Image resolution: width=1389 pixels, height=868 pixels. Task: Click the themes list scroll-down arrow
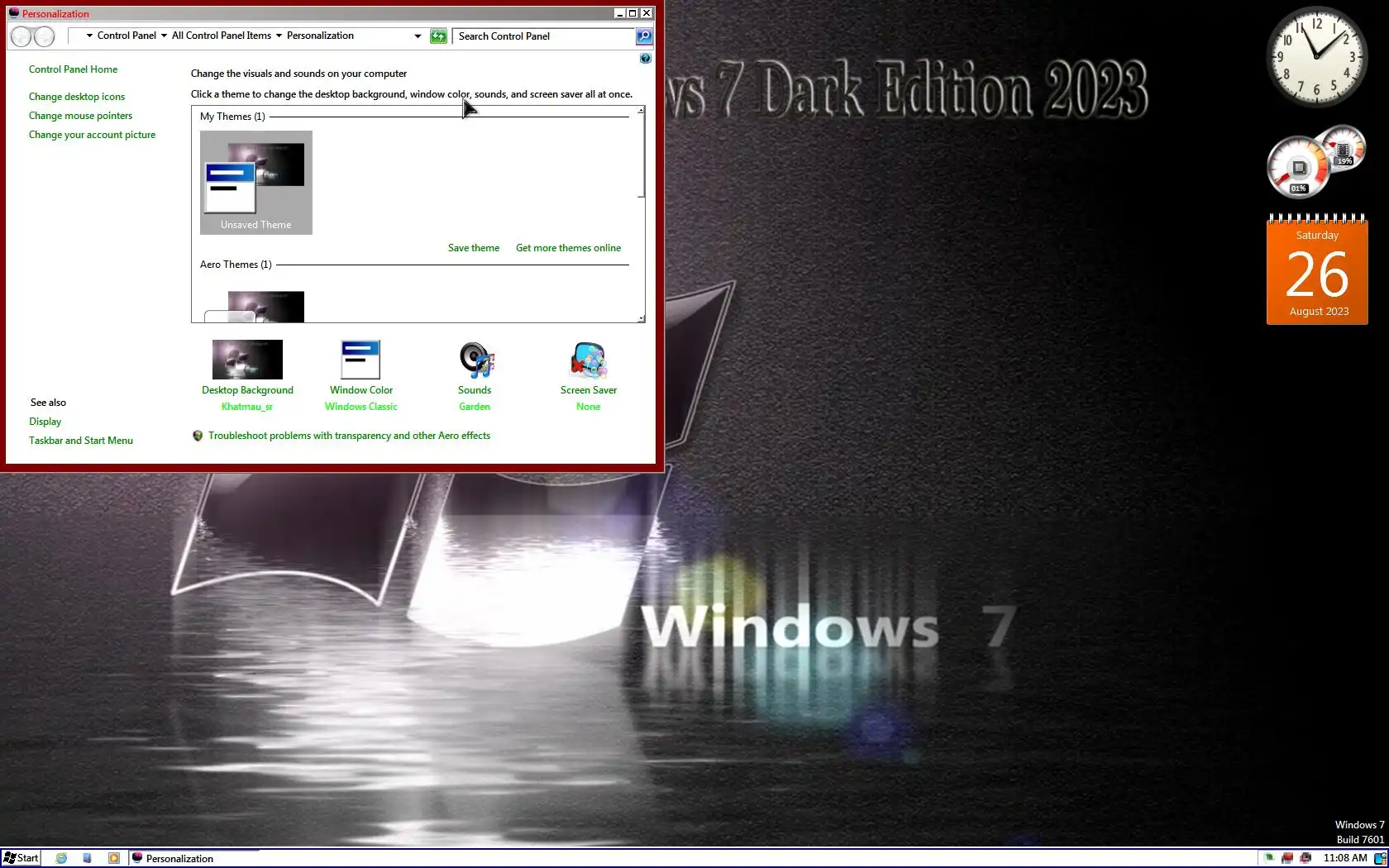(641, 318)
